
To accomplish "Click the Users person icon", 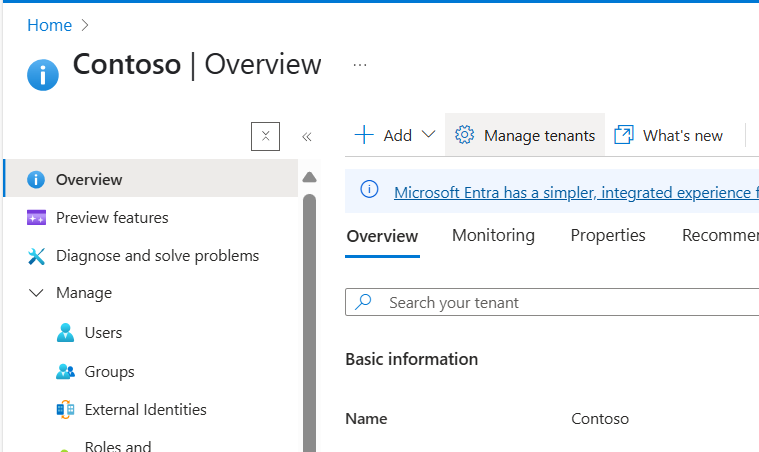I will point(65,333).
